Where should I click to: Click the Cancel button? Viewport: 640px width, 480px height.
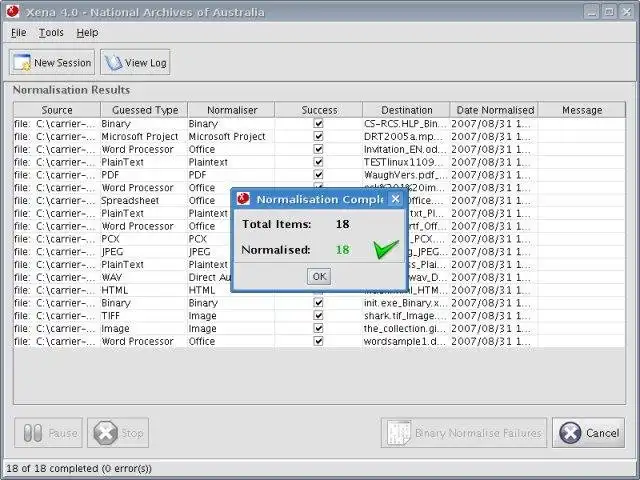[x=589, y=433]
